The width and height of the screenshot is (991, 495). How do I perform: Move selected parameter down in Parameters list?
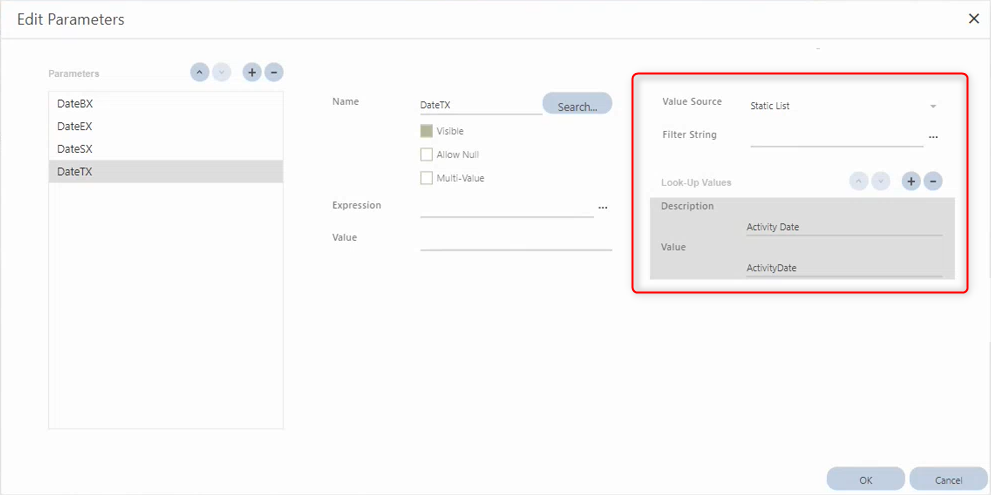pos(222,73)
